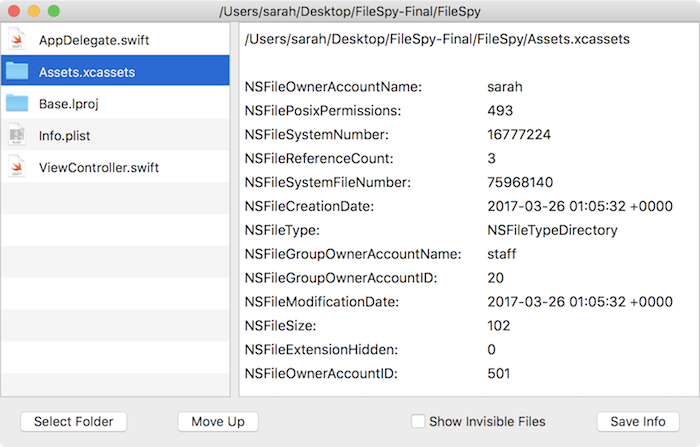Screen dimensions: 700x447
Task: Click the green zoom window button
Action: (54, 11)
